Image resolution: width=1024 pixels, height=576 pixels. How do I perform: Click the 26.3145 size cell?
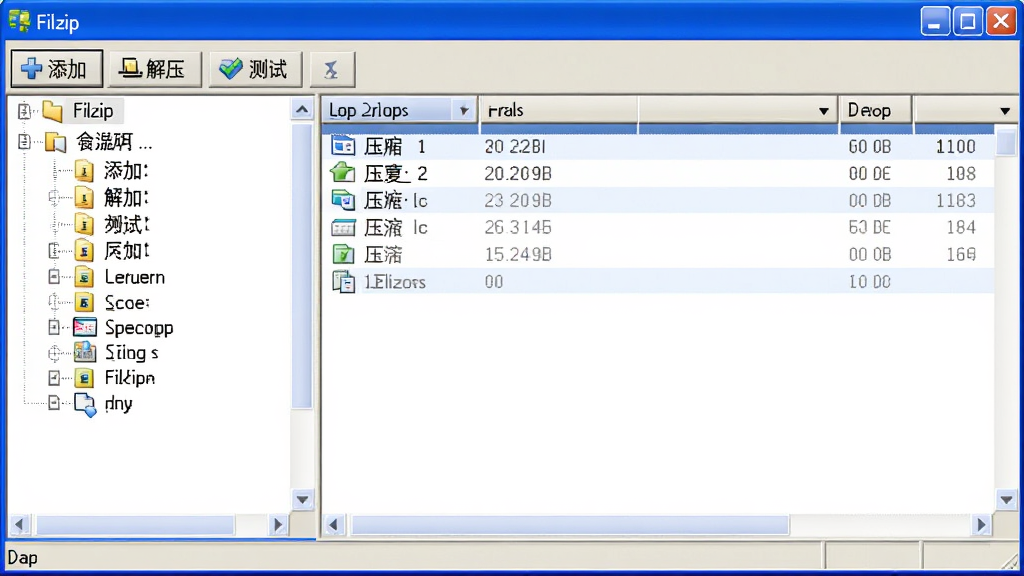[x=518, y=227]
